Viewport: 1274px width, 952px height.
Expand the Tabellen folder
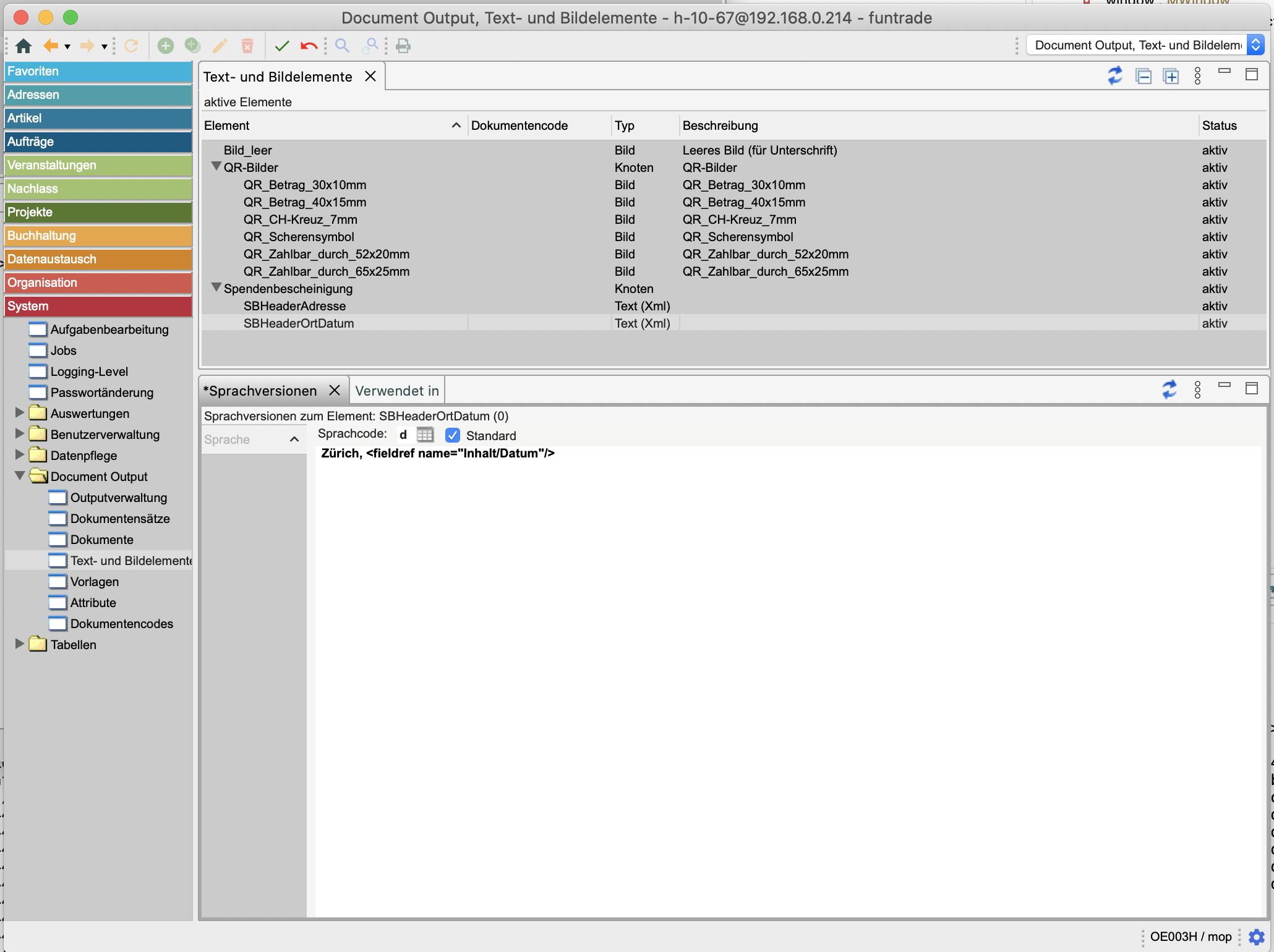pyautogui.click(x=20, y=644)
